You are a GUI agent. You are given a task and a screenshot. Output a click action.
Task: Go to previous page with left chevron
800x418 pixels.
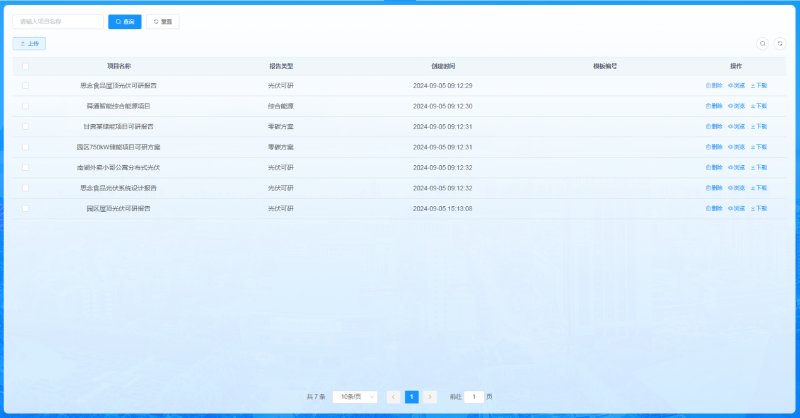(394, 397)
